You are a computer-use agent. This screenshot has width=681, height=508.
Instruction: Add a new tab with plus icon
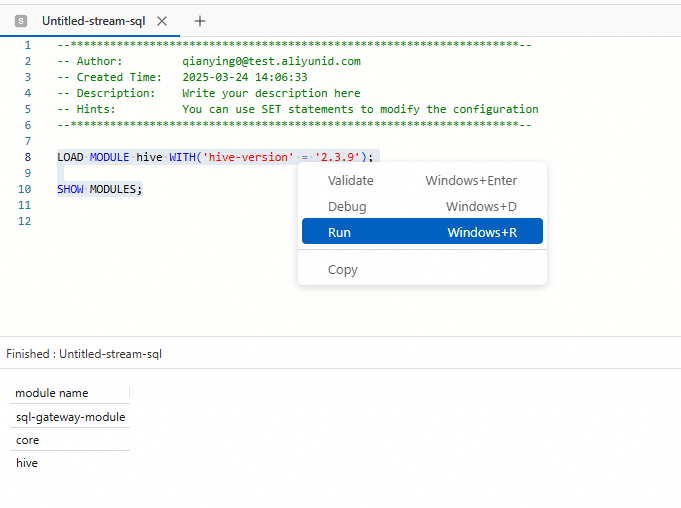coord(200,21)
